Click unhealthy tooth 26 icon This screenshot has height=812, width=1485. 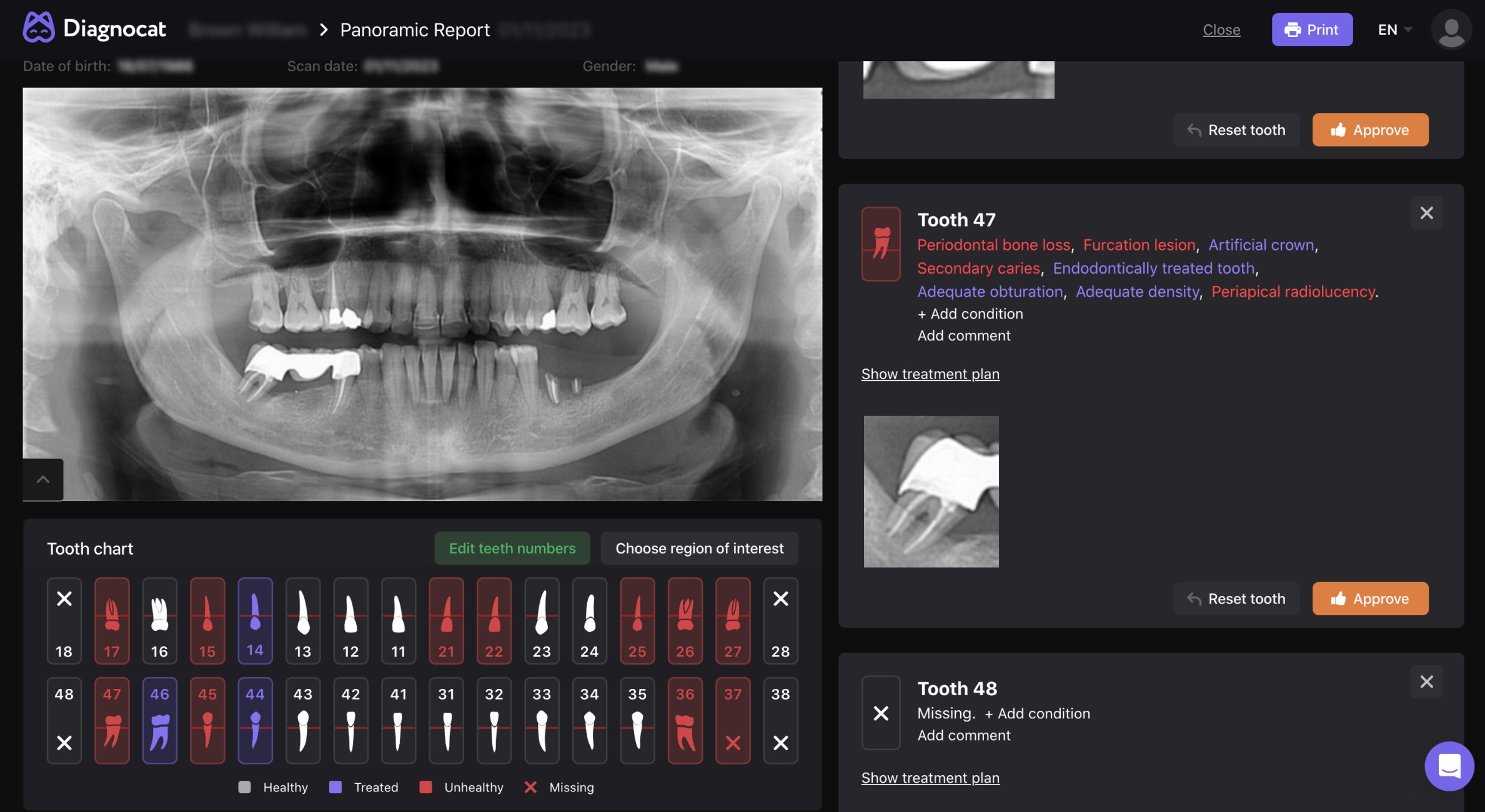coord(685,620)
